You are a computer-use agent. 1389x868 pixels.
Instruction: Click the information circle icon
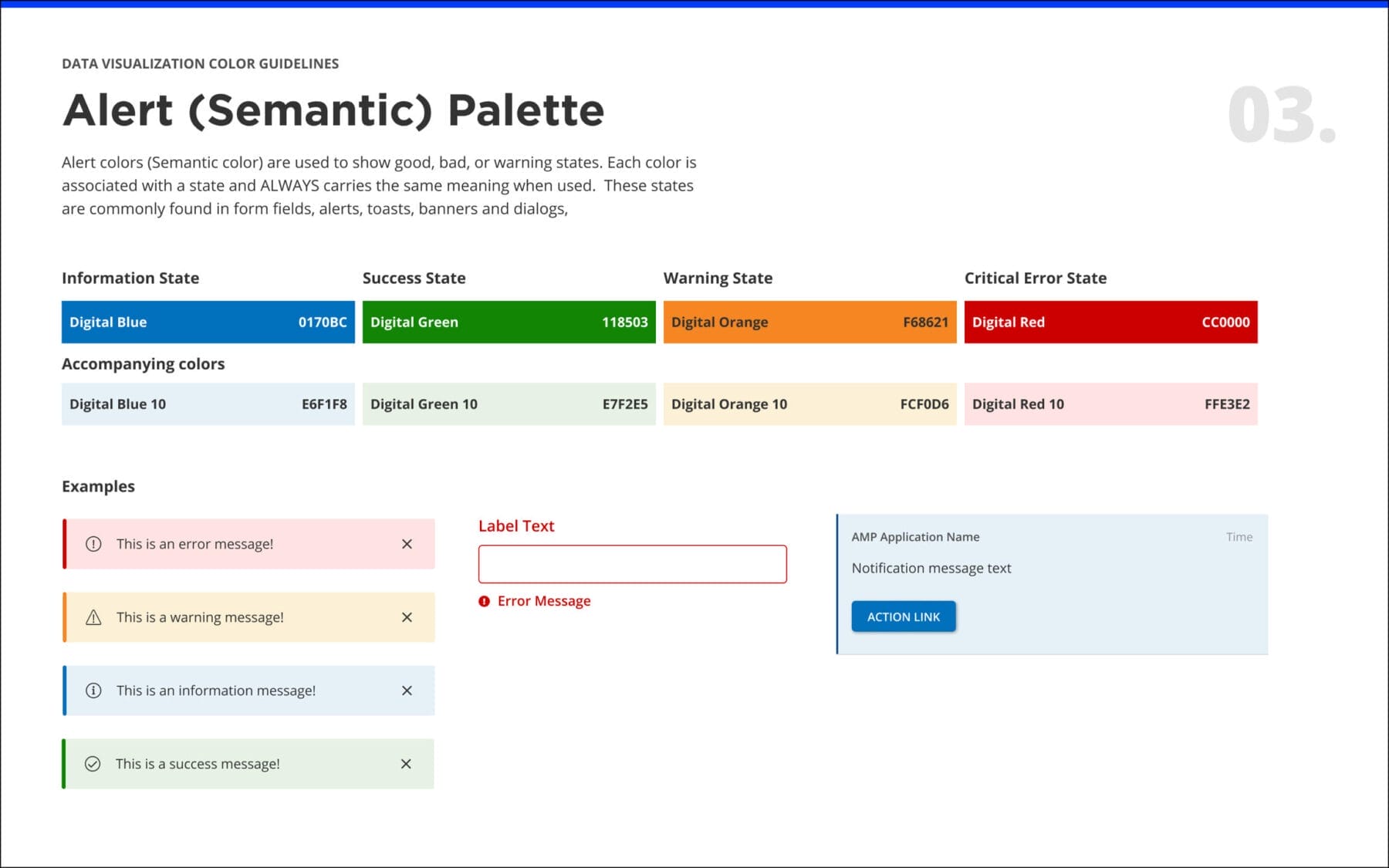[93, 690]
